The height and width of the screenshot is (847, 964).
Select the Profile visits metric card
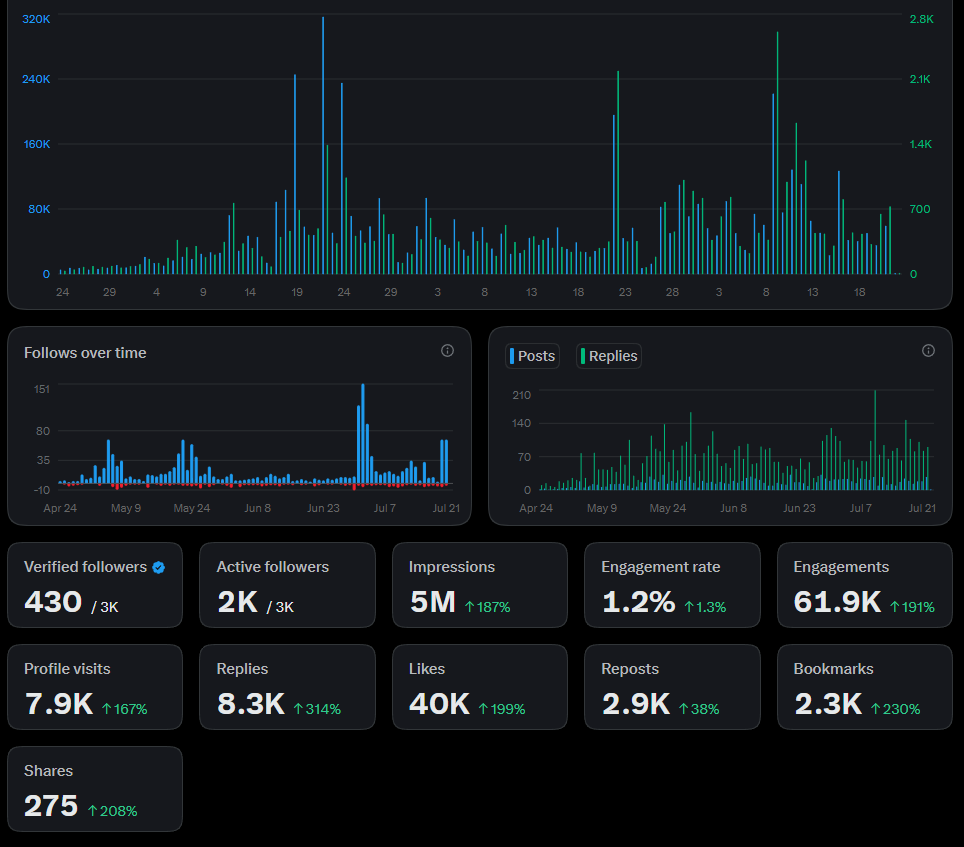(x=95, y=687)
